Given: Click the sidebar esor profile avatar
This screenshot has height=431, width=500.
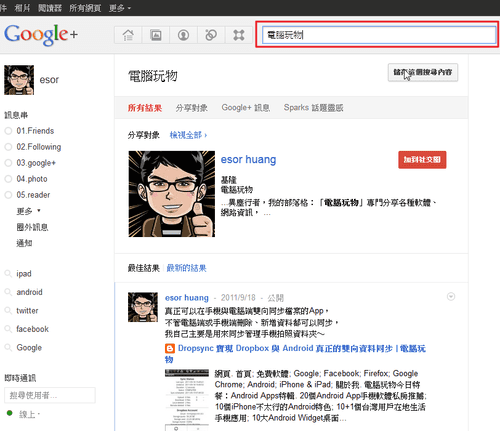Looking at the screenshot, I should pyautogui.click(x=19, y=80).
